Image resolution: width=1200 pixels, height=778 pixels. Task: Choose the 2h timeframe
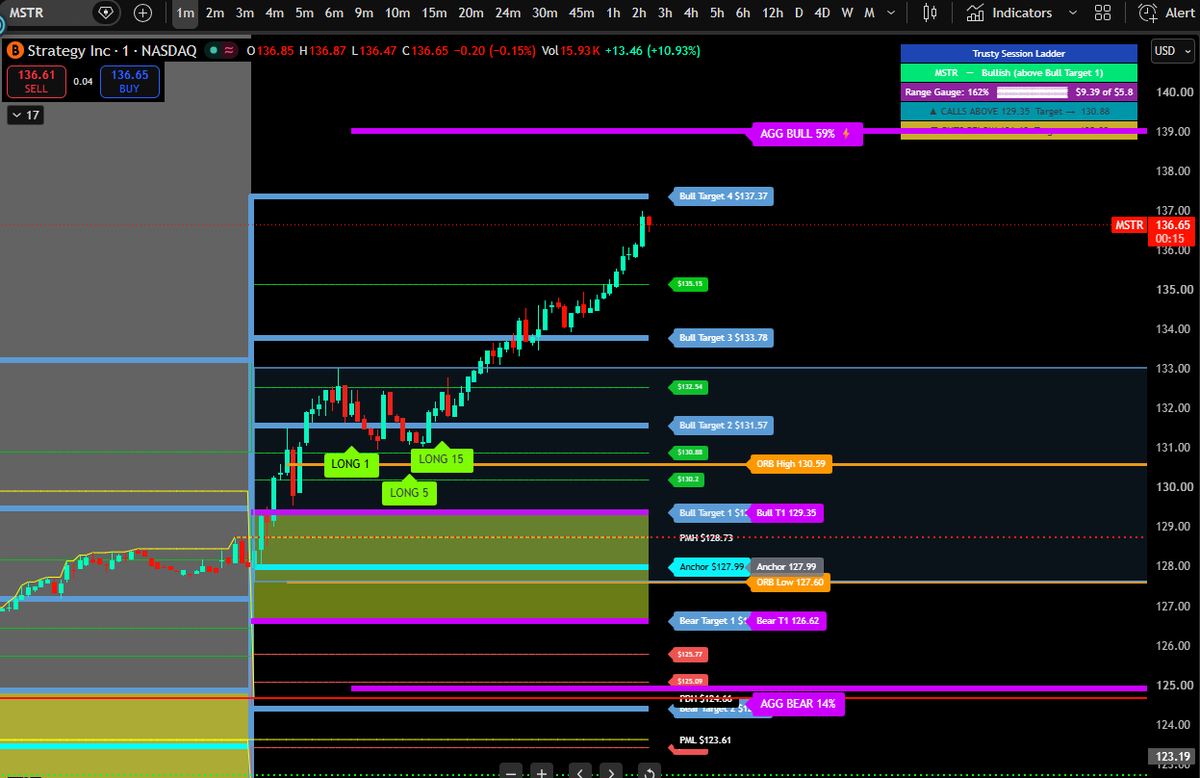click(x=639, y=13)
